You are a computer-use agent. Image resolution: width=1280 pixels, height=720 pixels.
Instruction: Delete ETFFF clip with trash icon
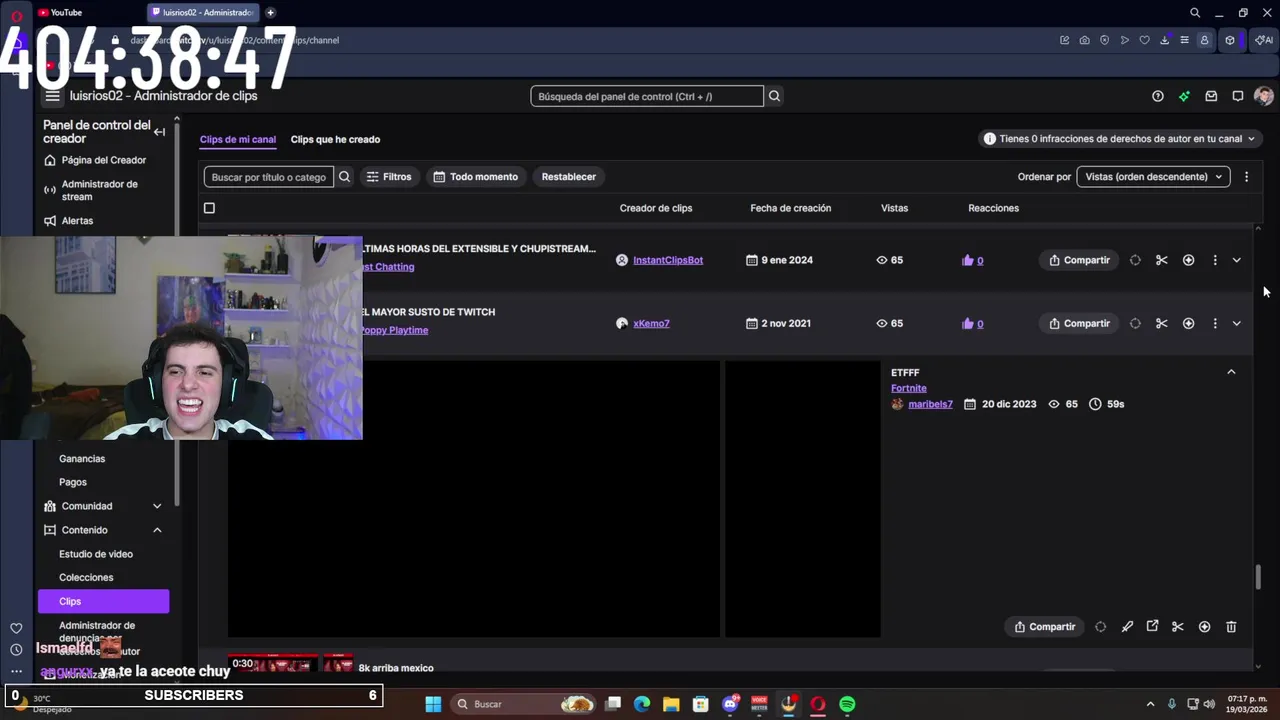1231,627
